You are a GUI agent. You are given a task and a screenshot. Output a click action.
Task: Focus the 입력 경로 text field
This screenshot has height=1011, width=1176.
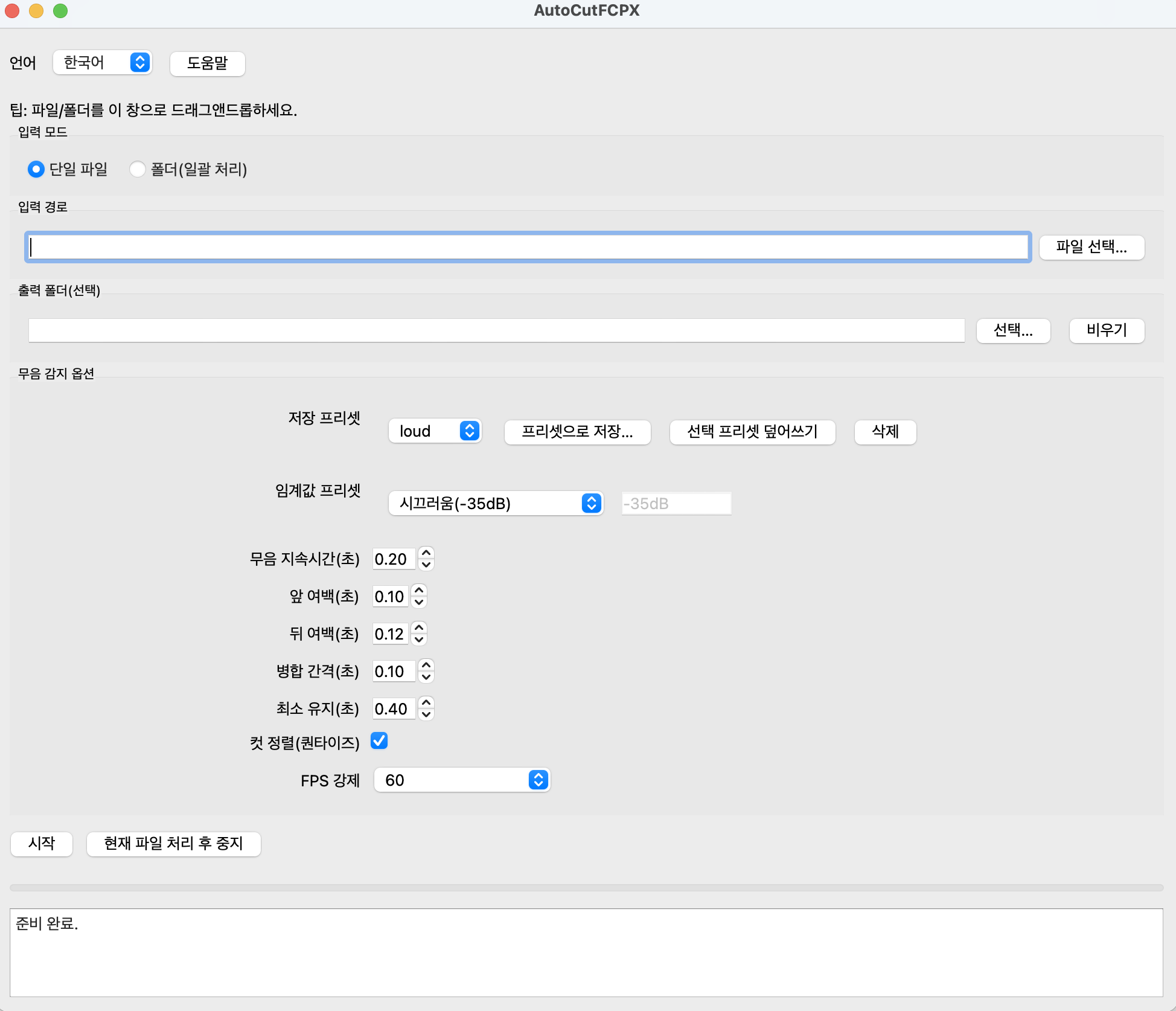pyautogui.click(x=528, y=247)
